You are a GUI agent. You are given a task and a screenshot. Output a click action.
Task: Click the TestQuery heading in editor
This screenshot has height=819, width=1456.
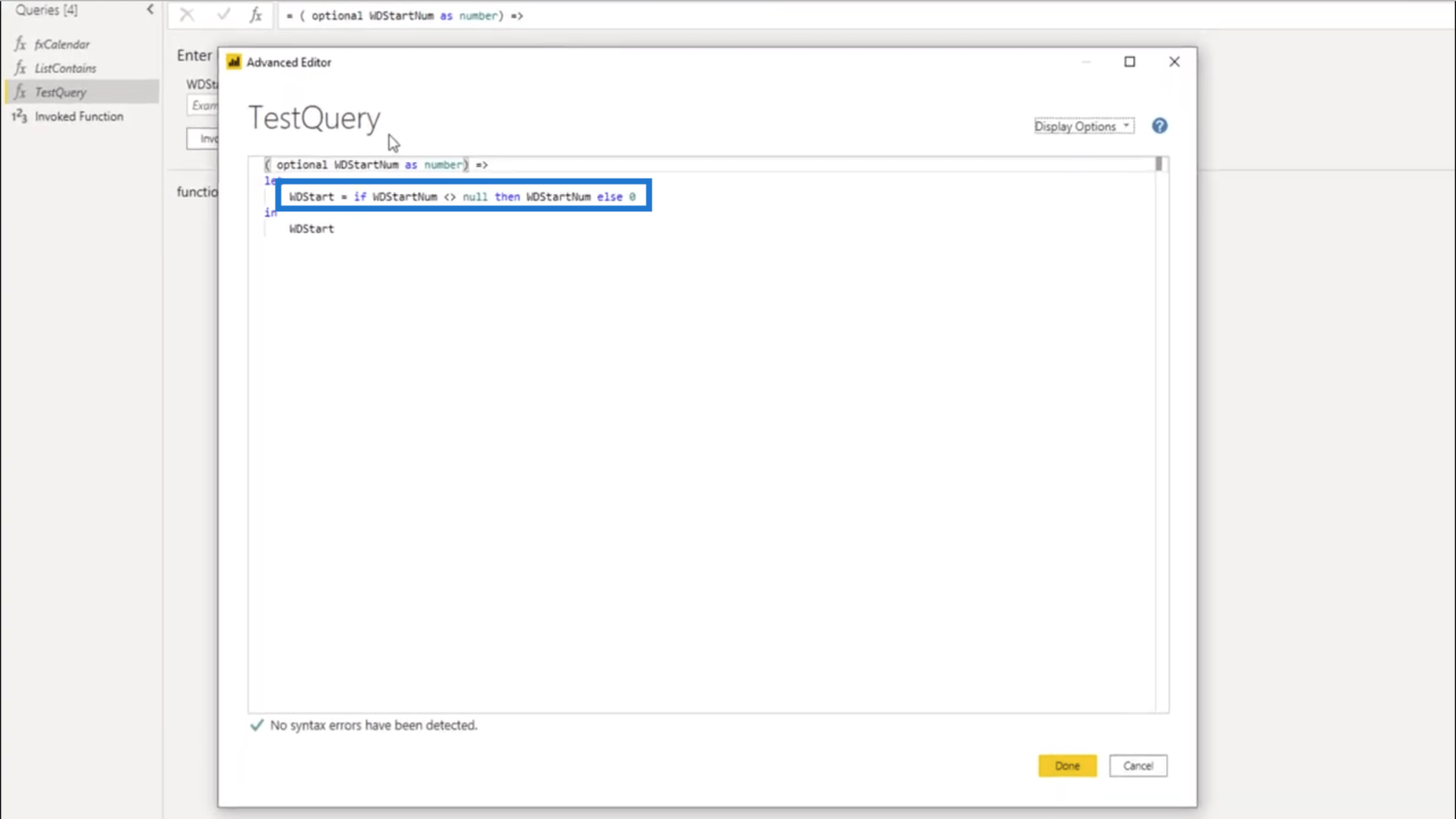pos(315,118)
